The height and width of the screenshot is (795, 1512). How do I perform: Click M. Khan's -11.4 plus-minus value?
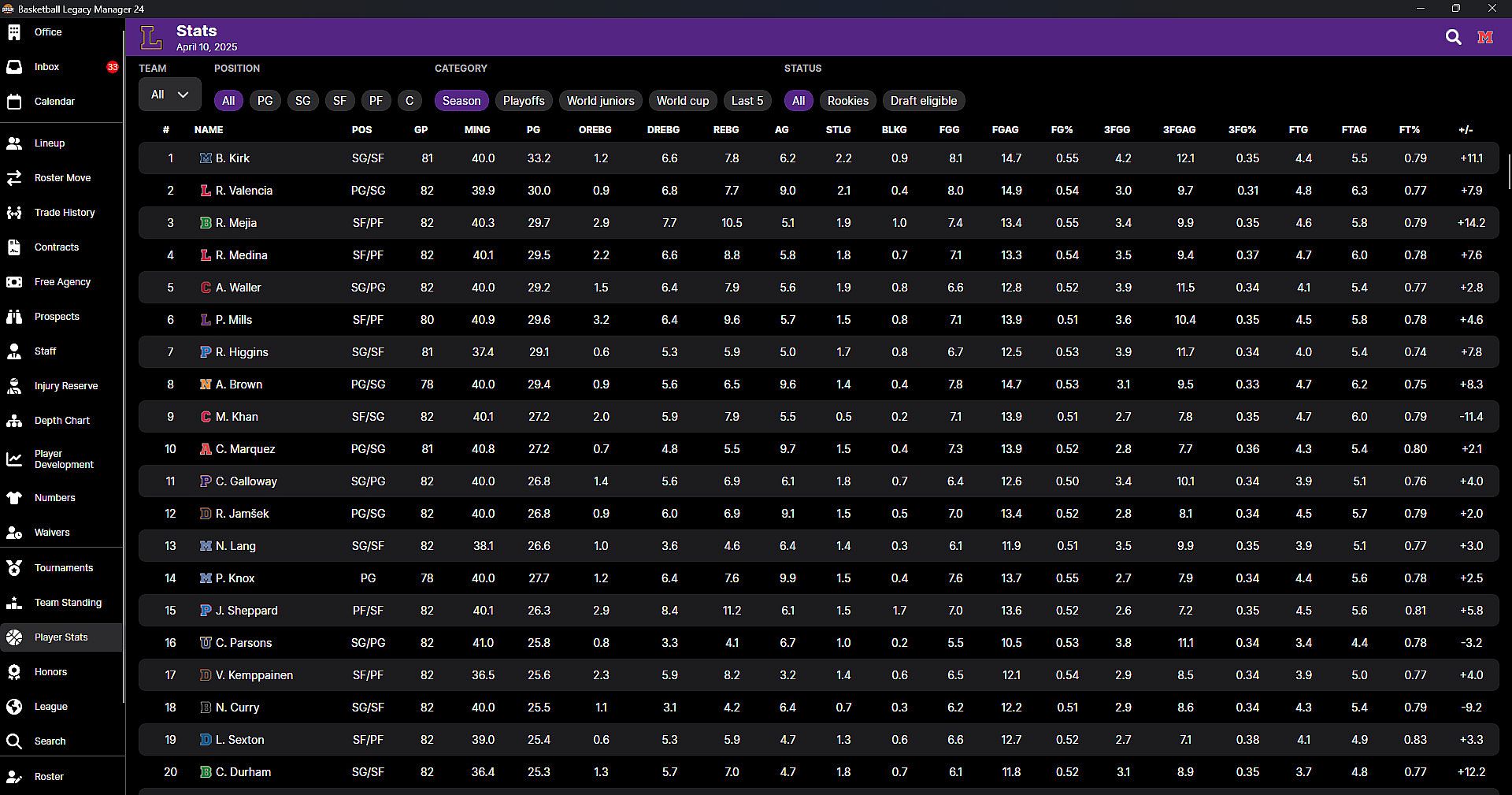[1471, 417]
